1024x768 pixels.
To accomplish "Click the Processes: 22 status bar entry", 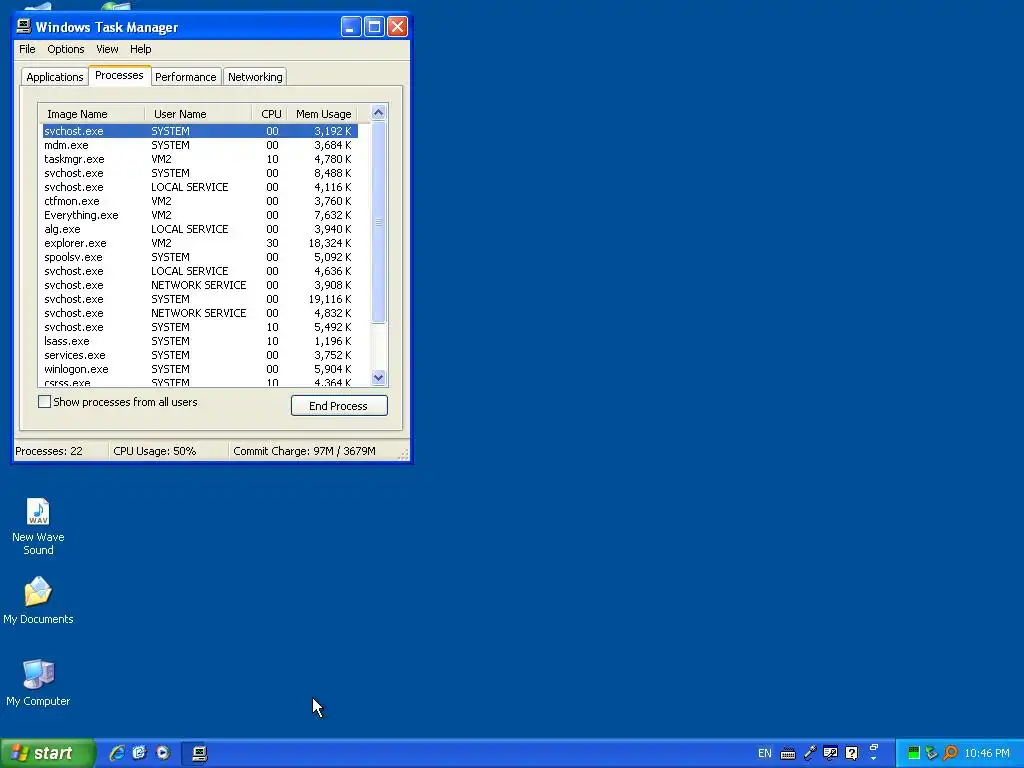I will click(61, 451).
